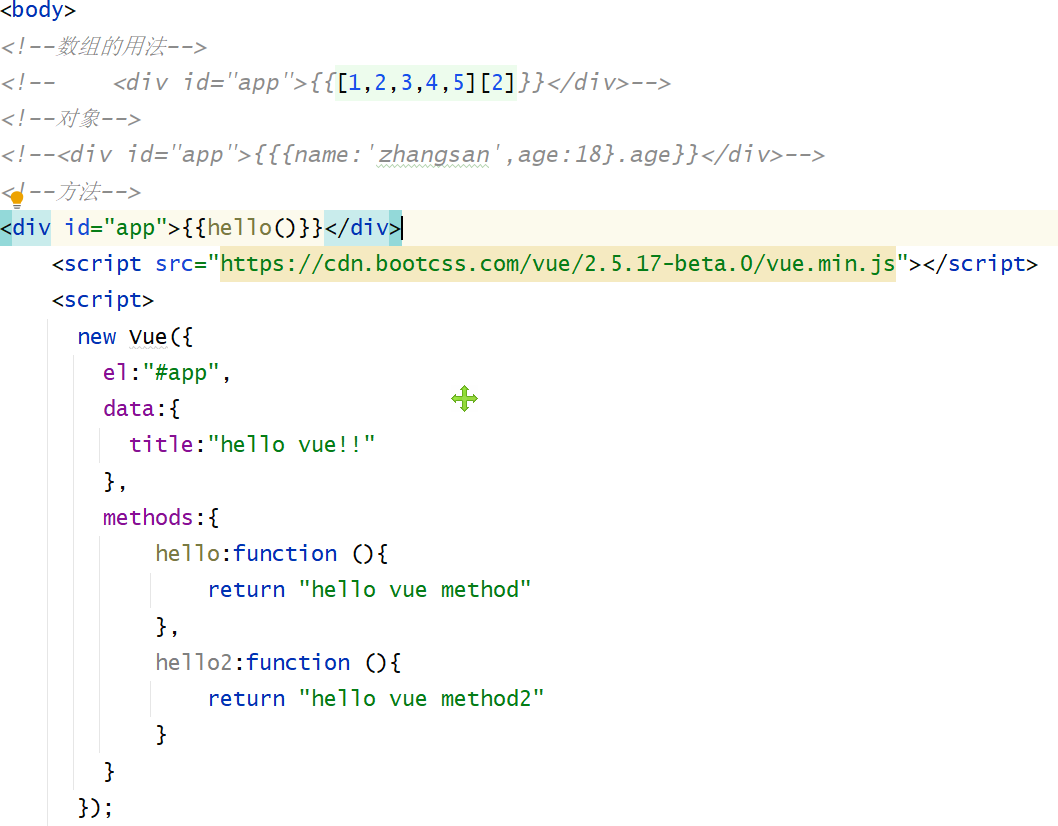Click the title string "hello vue!!"
The image size is (1058, 826).
click(291, 445)
